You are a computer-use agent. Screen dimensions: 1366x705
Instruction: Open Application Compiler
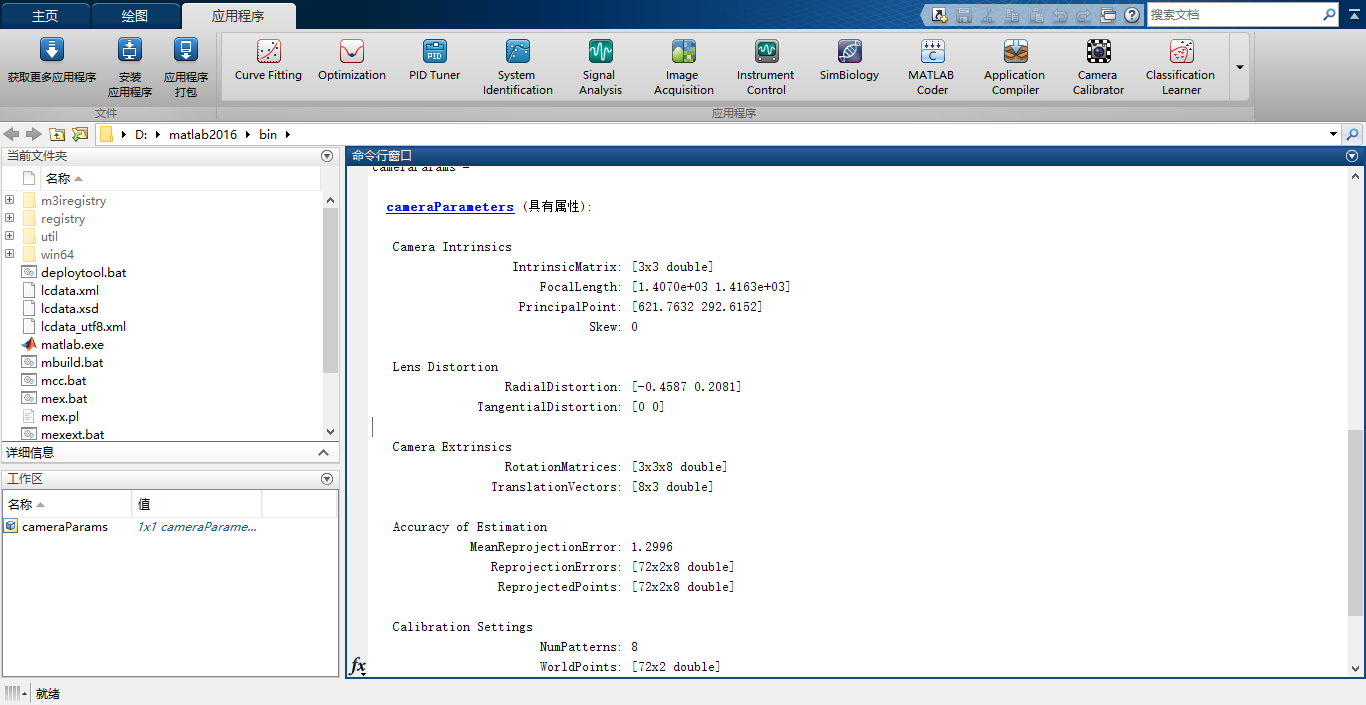coord(1015,66)
